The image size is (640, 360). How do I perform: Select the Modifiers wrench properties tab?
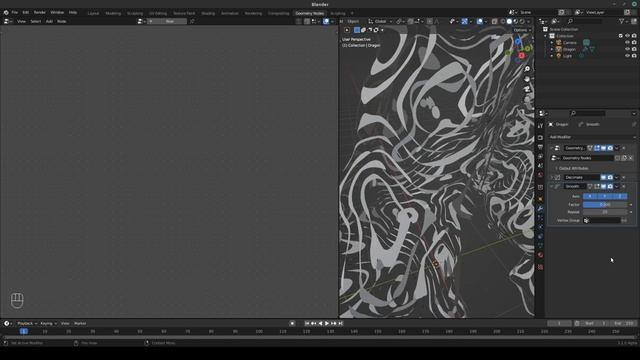coord(540,209)
